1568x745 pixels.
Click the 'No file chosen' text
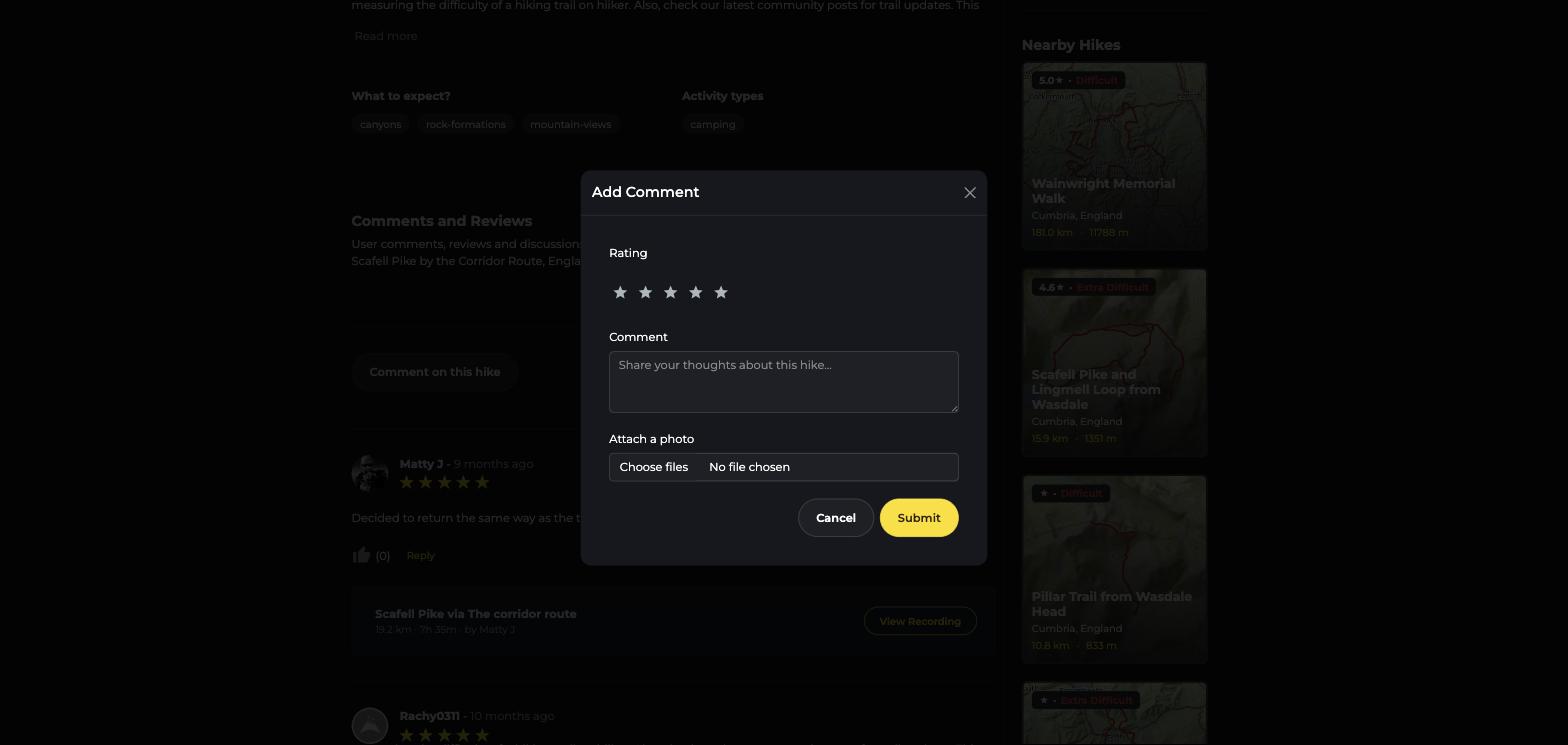click(749, 467)
